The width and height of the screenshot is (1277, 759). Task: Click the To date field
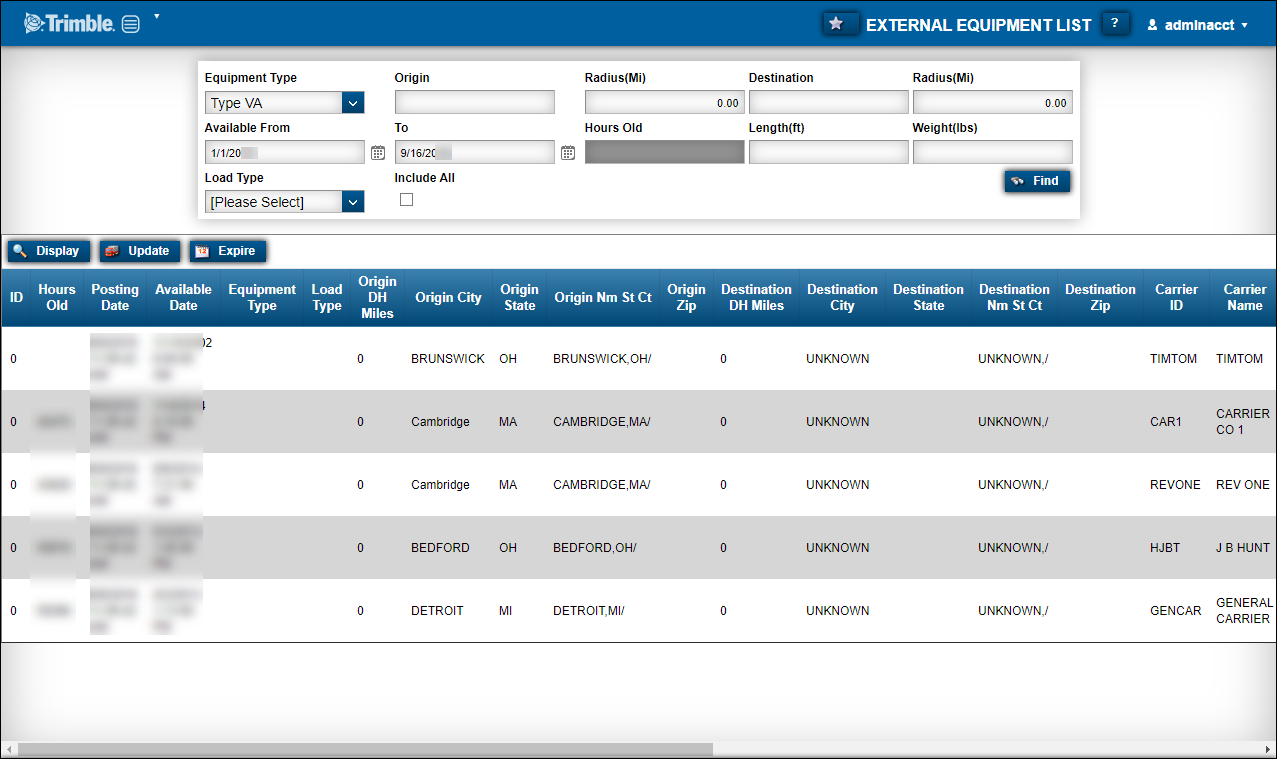point(474,152)
